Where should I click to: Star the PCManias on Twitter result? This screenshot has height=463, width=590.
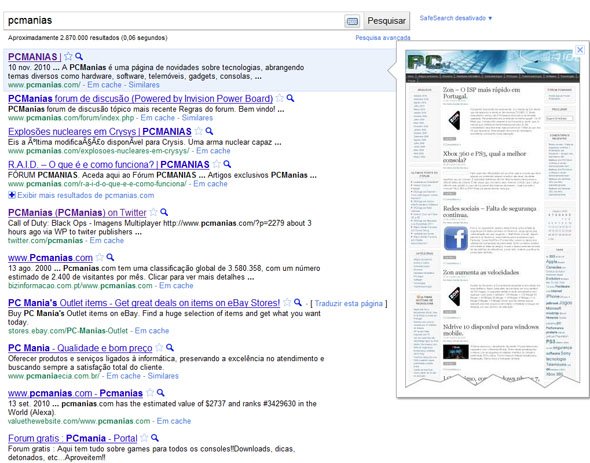(153, 212)
